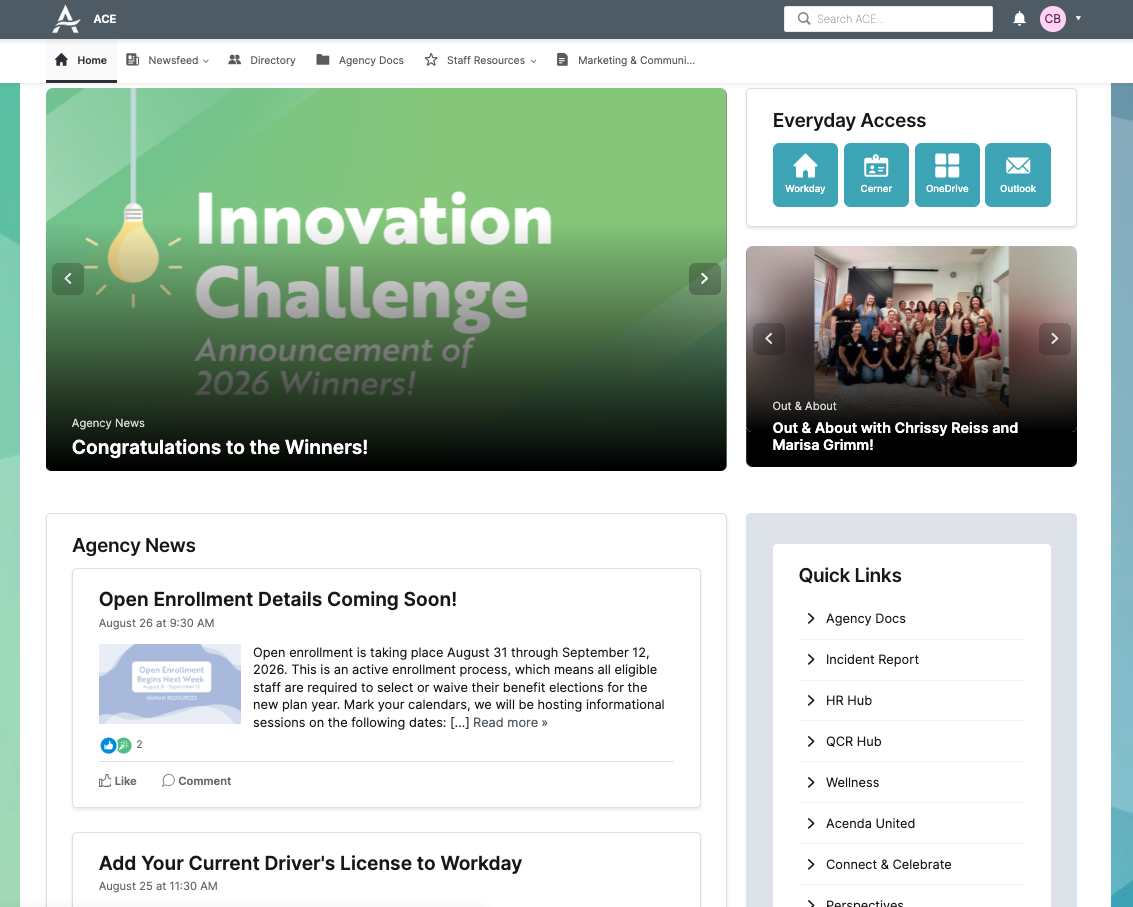Open the Newsfeed menu
Viewport: 1133px width, 907px height.
pyautogui.click(x=168, y=60)
